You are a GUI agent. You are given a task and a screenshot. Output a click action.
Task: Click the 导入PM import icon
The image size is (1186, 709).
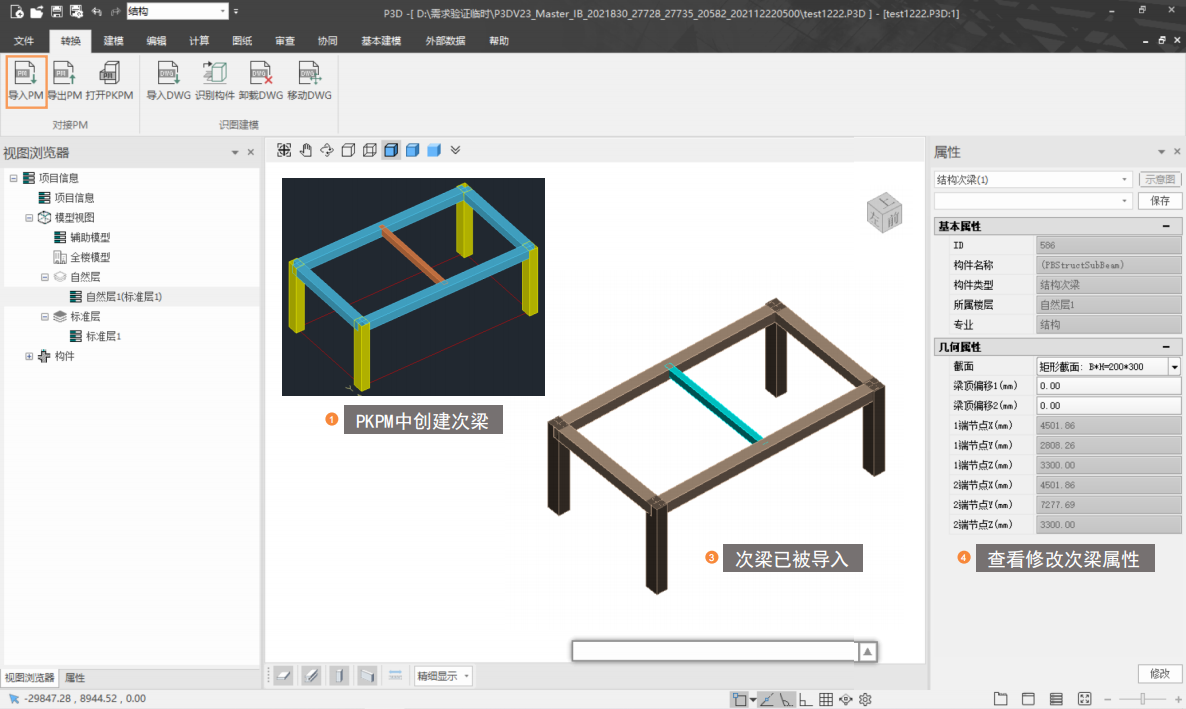(26, 82)
